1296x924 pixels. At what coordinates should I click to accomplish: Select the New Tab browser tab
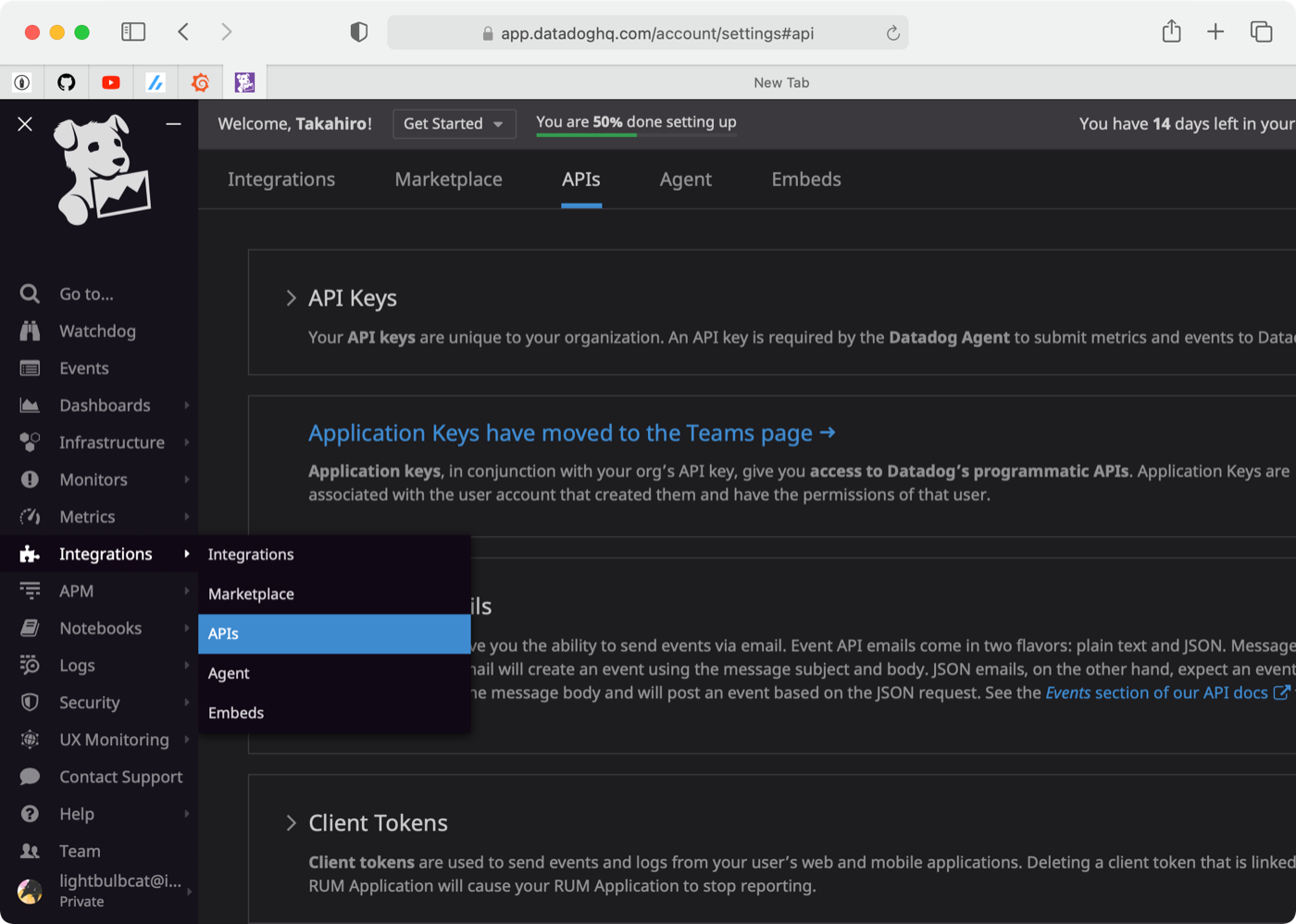point(781,82)
